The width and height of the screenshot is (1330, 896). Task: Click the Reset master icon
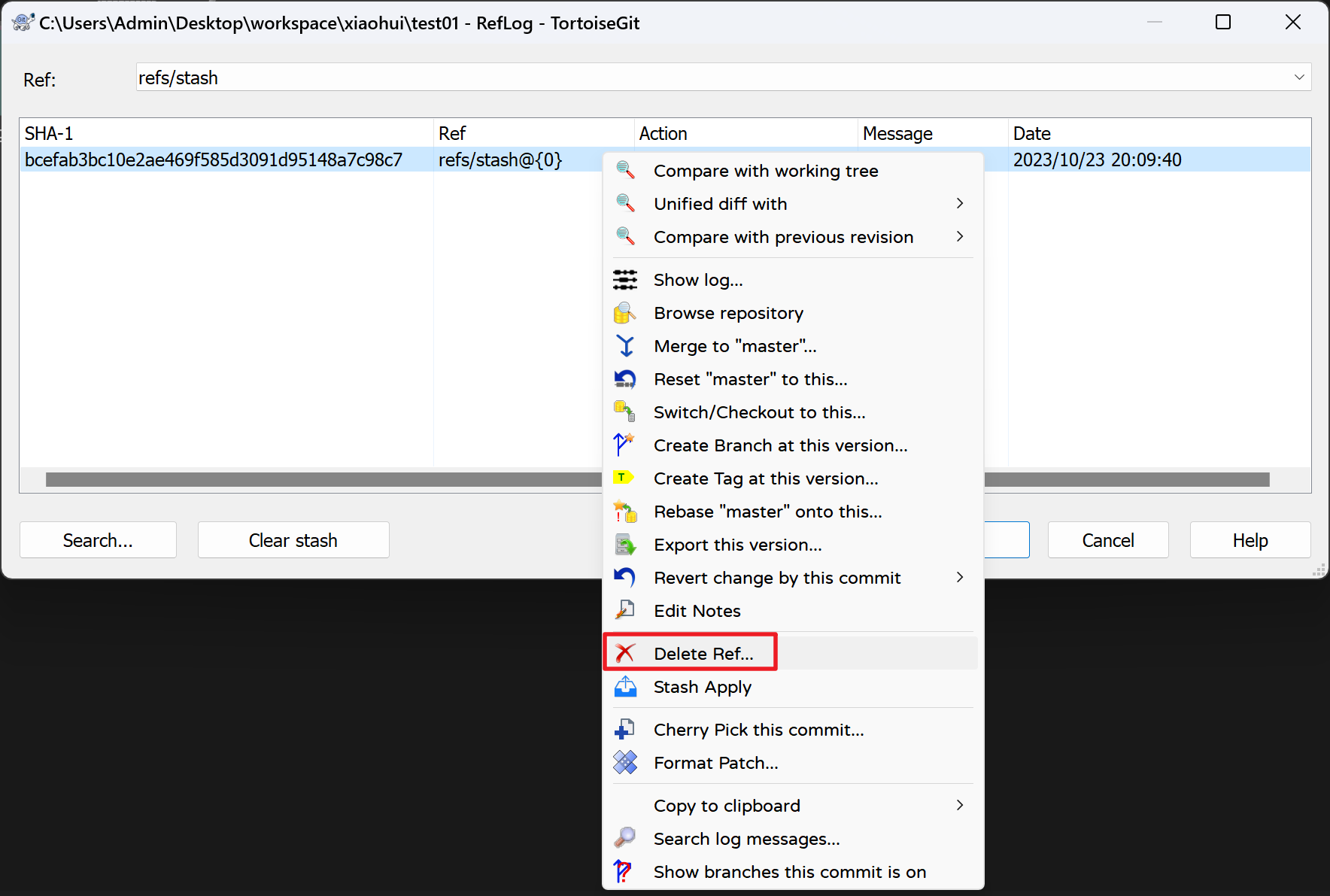point(625,379)
